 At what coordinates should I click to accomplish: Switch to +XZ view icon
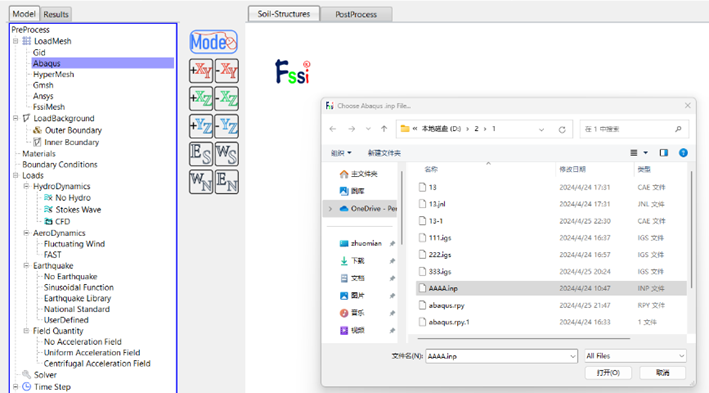click(x=201, y=99)
